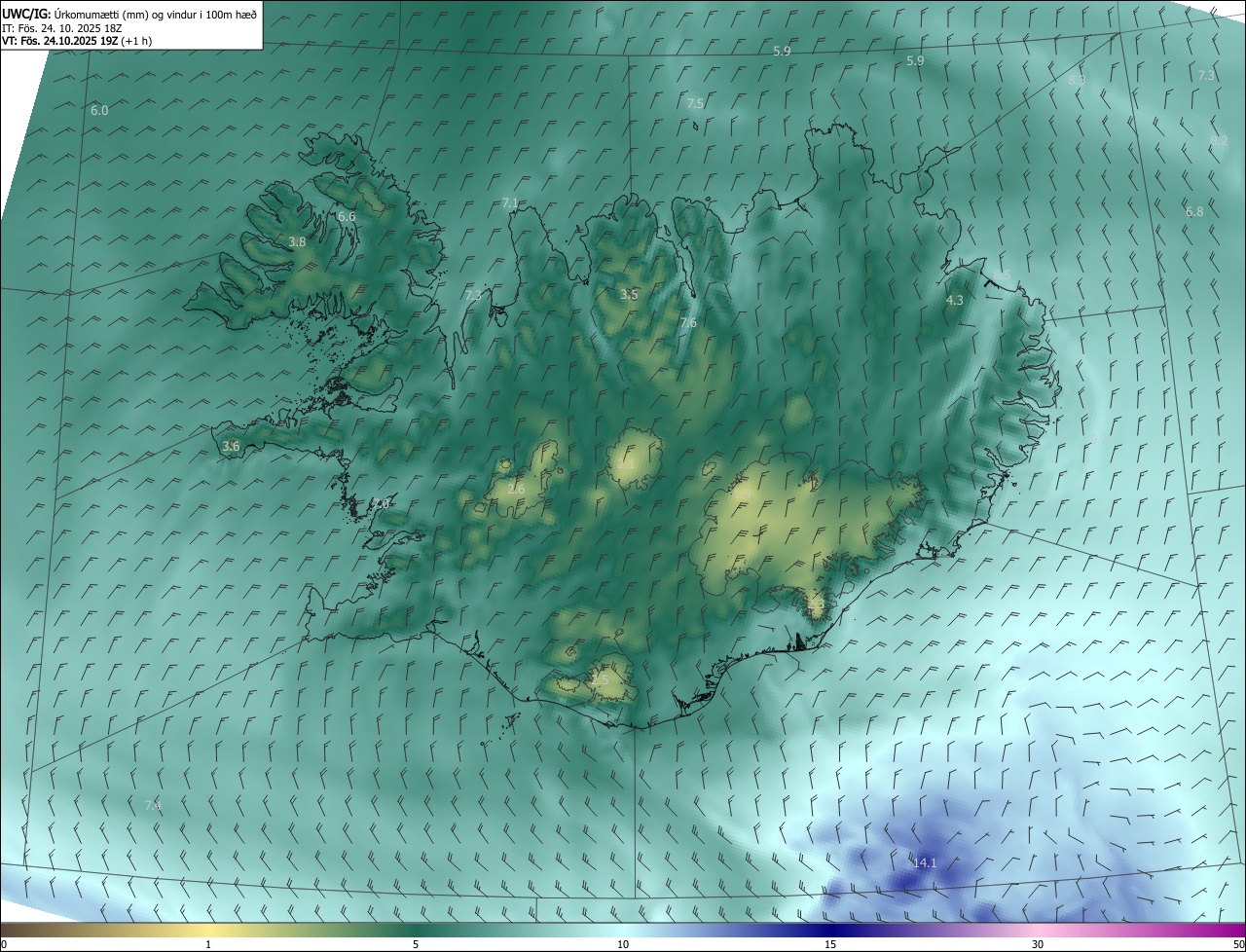Click the 14.1 precipitation value in the blue area

pos(924,862)
